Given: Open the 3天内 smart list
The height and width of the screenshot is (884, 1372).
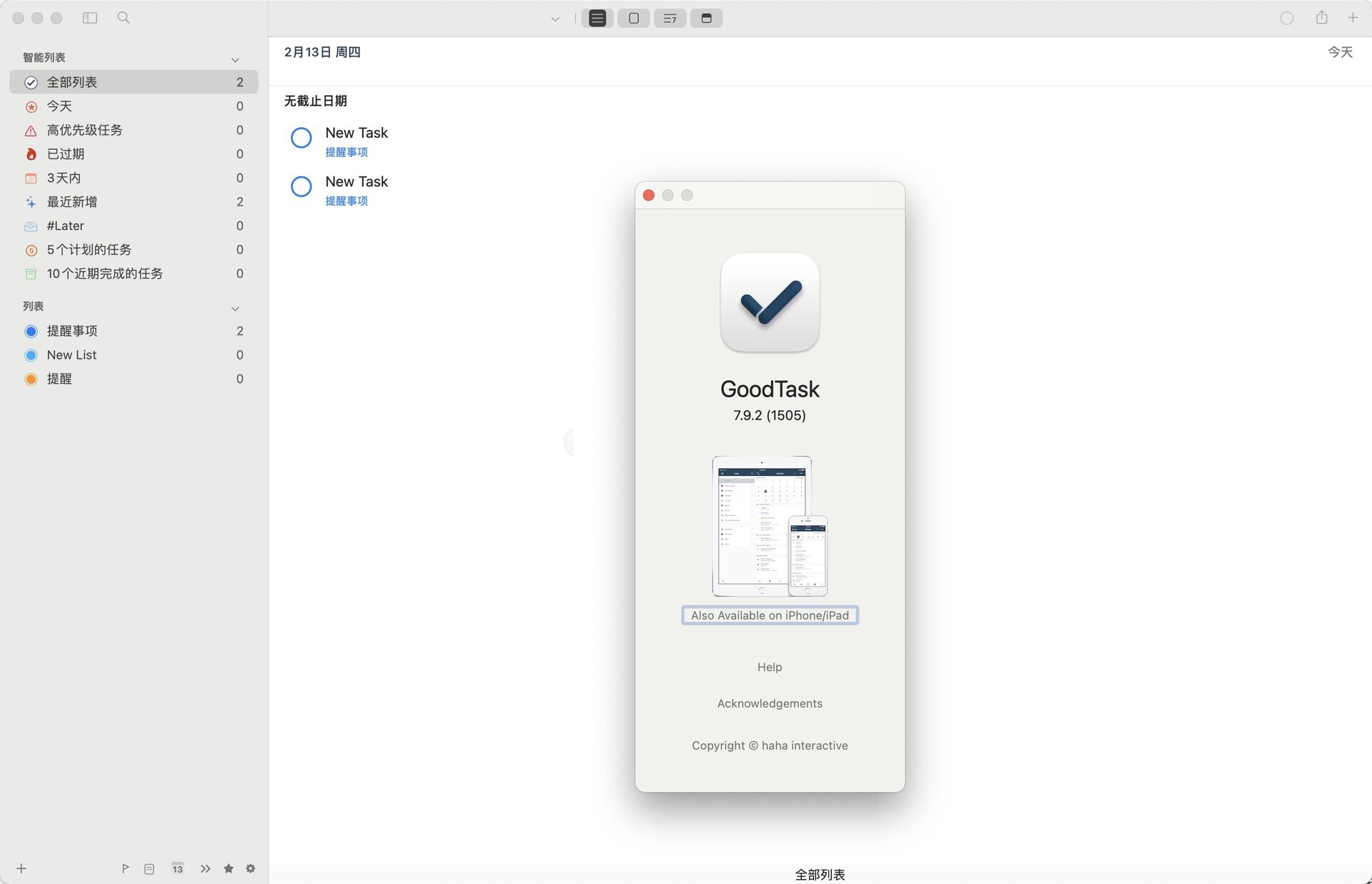Looking at the screenshot, I should [134, 178].
